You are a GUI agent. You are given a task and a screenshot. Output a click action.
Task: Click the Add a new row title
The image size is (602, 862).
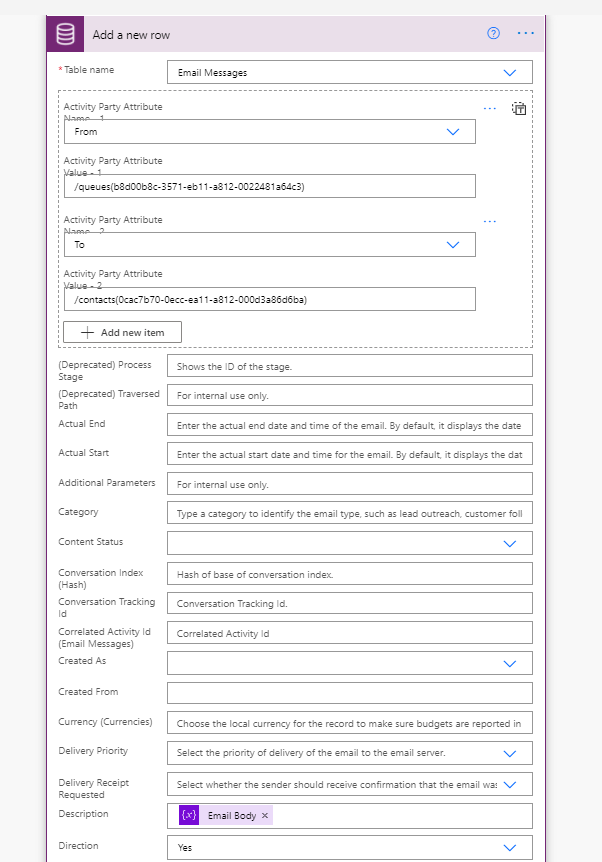point(131,34)
